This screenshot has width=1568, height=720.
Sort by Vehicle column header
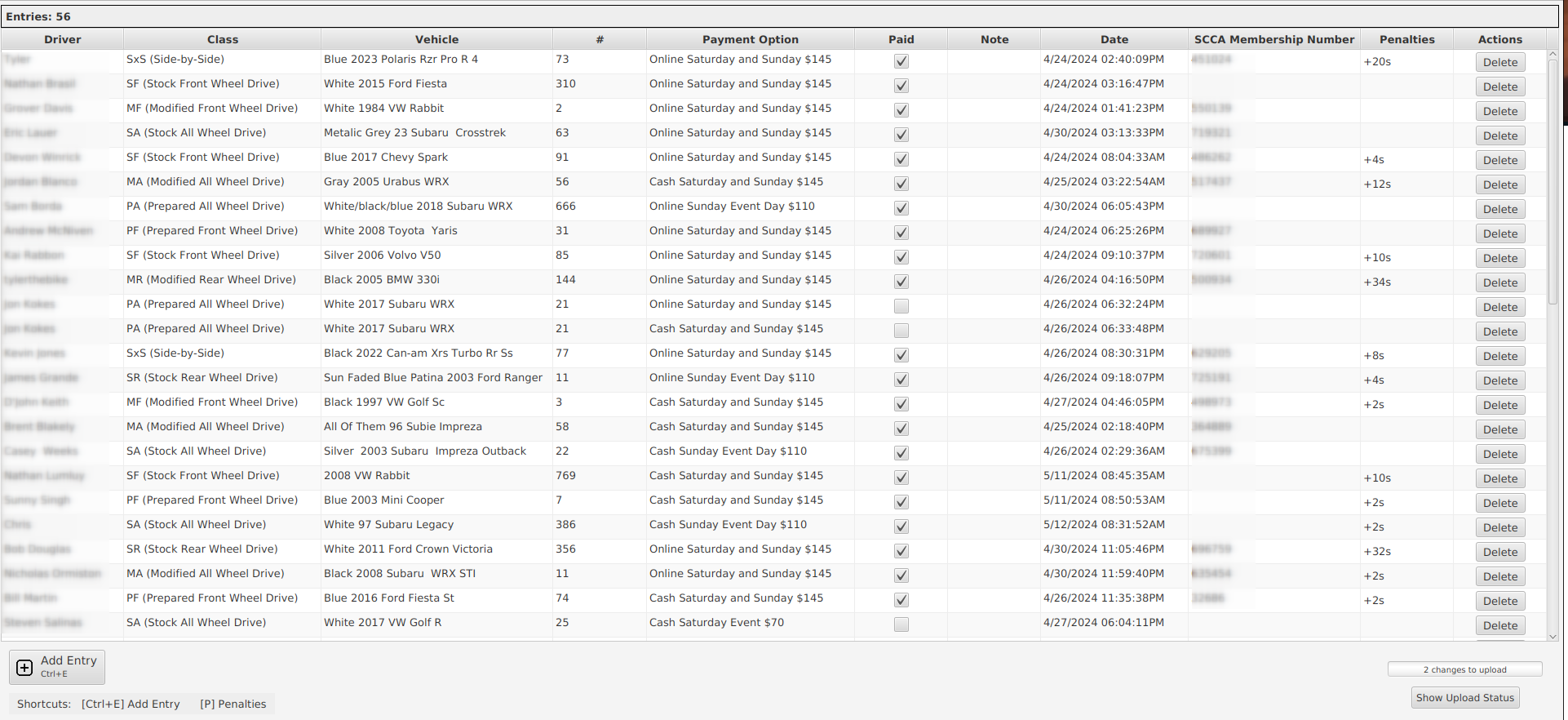(x=436, y=39)
